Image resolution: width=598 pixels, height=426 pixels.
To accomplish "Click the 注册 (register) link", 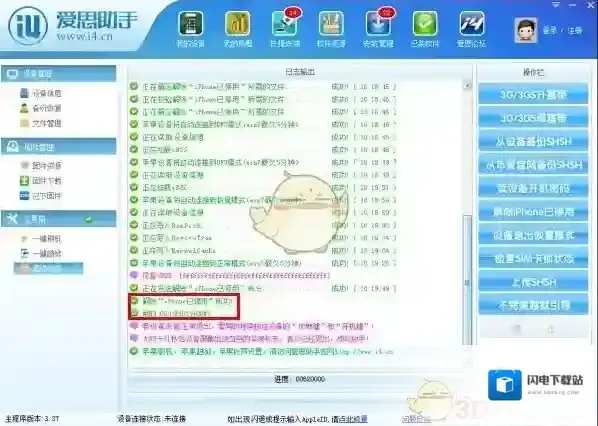I will 575,31.
